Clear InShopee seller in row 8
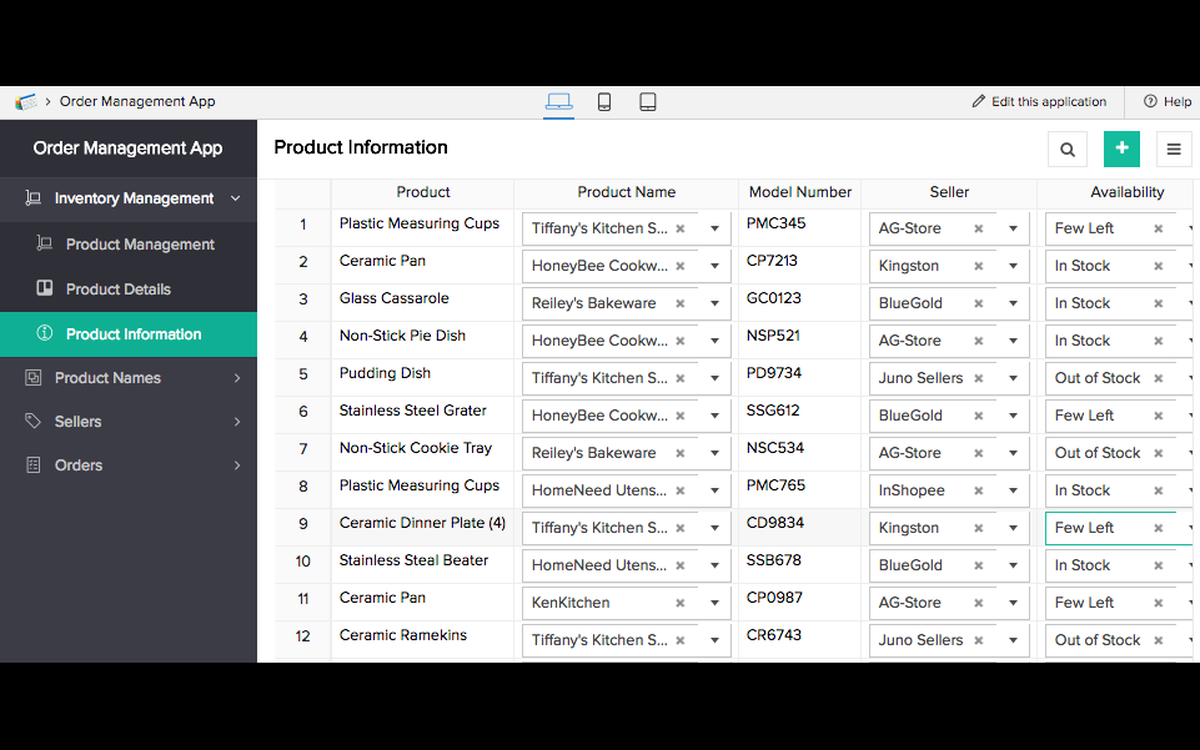 [978, 490]
